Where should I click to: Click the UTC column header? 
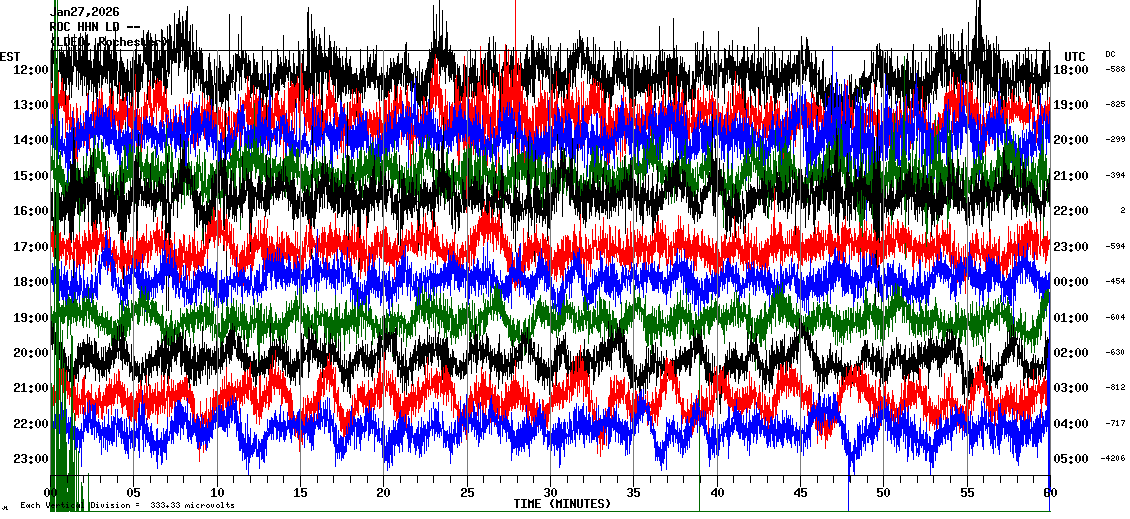(x=1074, y=56)
